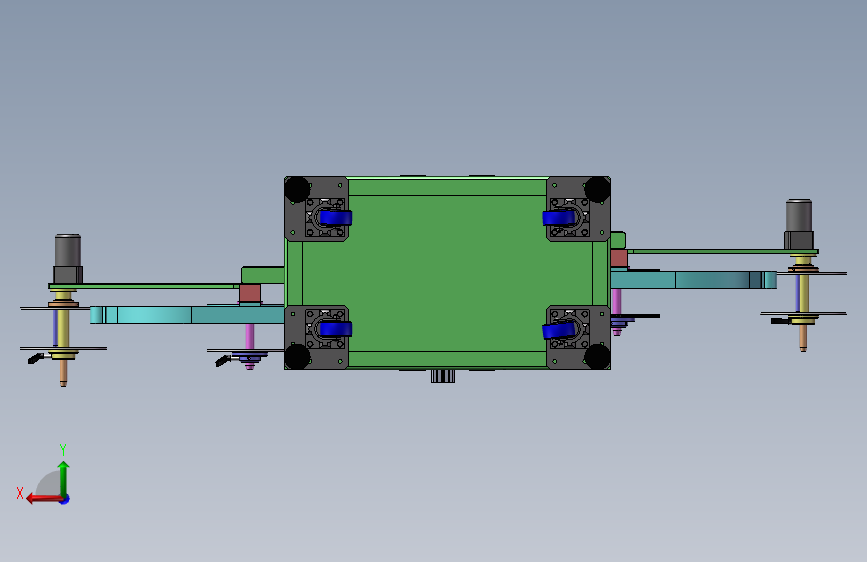Select the long thin green bar on the right arm
This screenshot has width=867, height=562.
pyautogui.click(x=723, y=251)
